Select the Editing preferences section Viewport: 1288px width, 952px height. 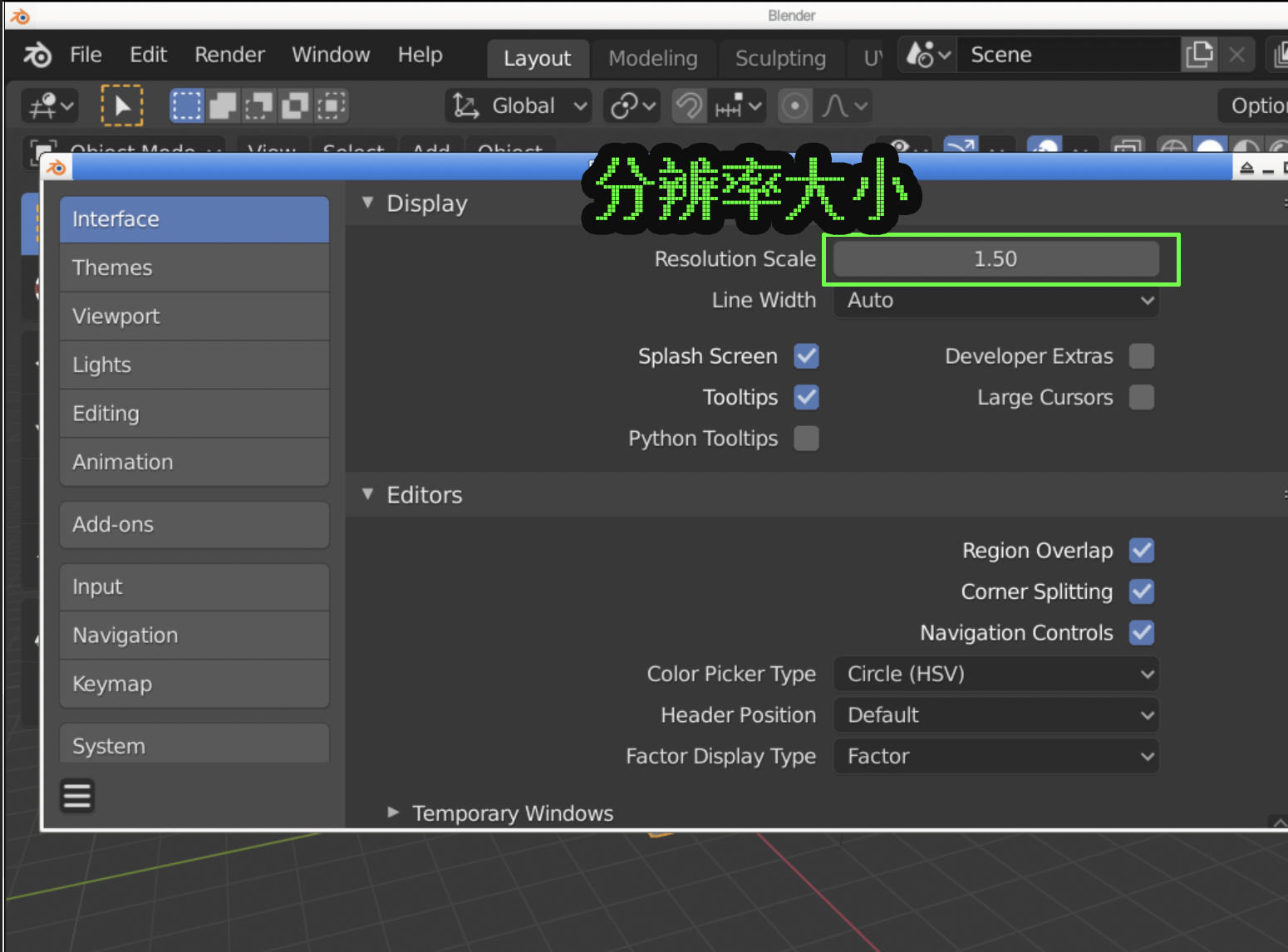click(x=194, y=414)
